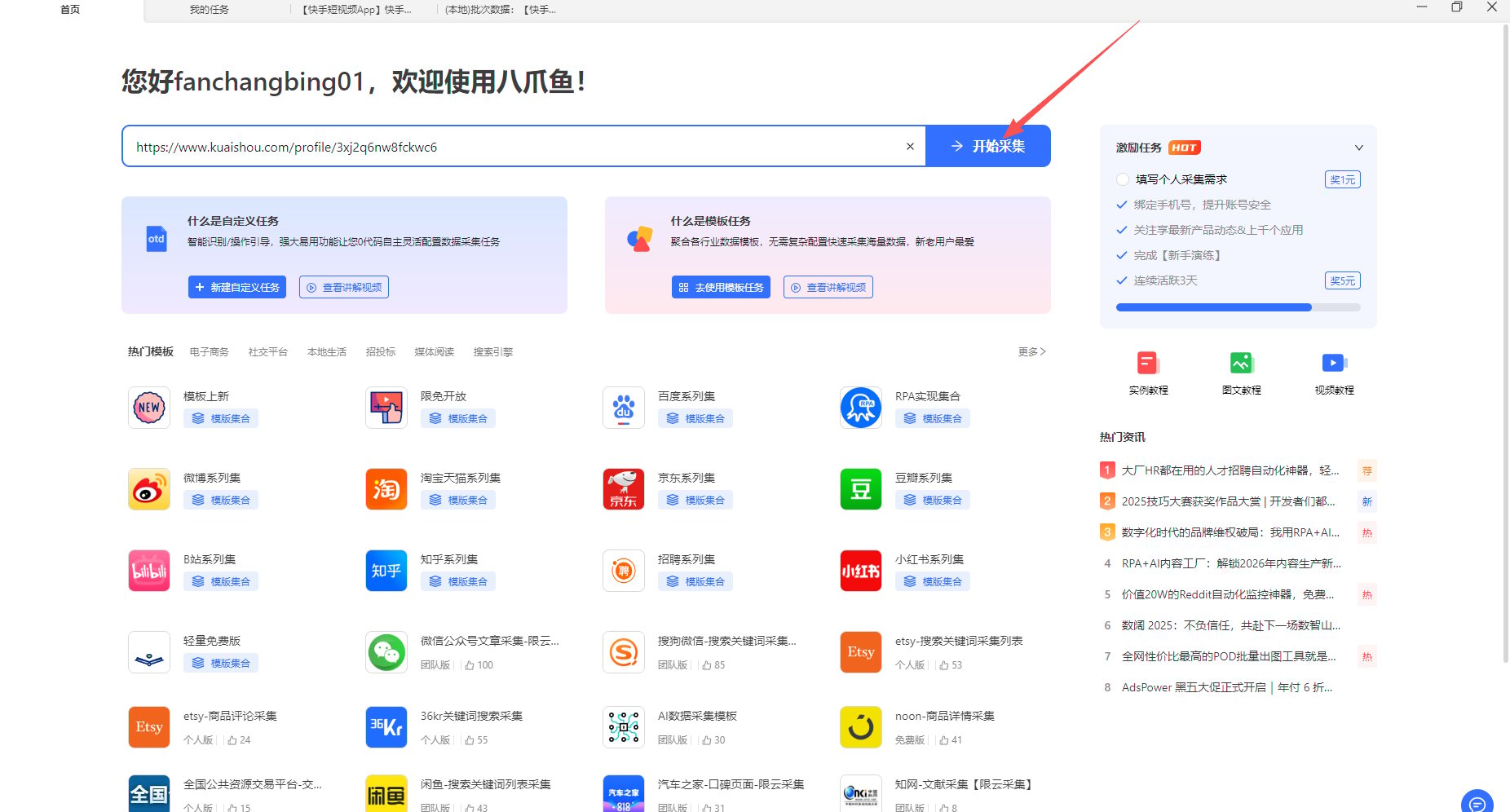The image size is (1510, 812).
Task: Open the RPA实现集合 icon
Action: (861, 408)
